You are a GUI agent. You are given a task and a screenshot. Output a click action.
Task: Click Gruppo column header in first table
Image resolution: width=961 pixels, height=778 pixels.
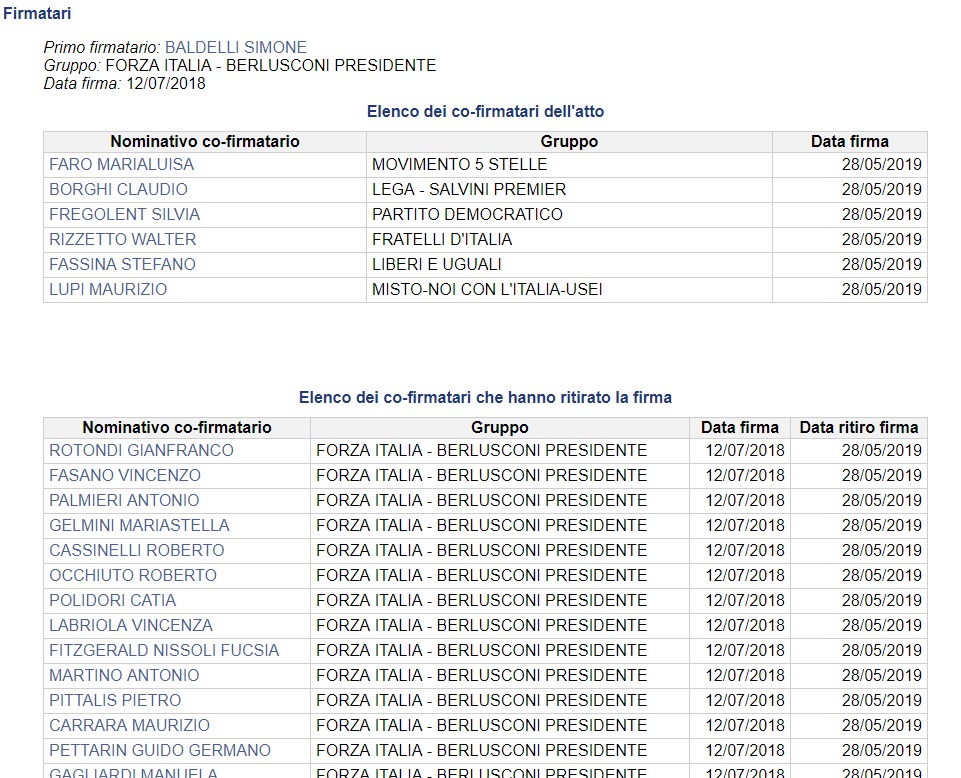pyautogui.click(x=569, y=142)
